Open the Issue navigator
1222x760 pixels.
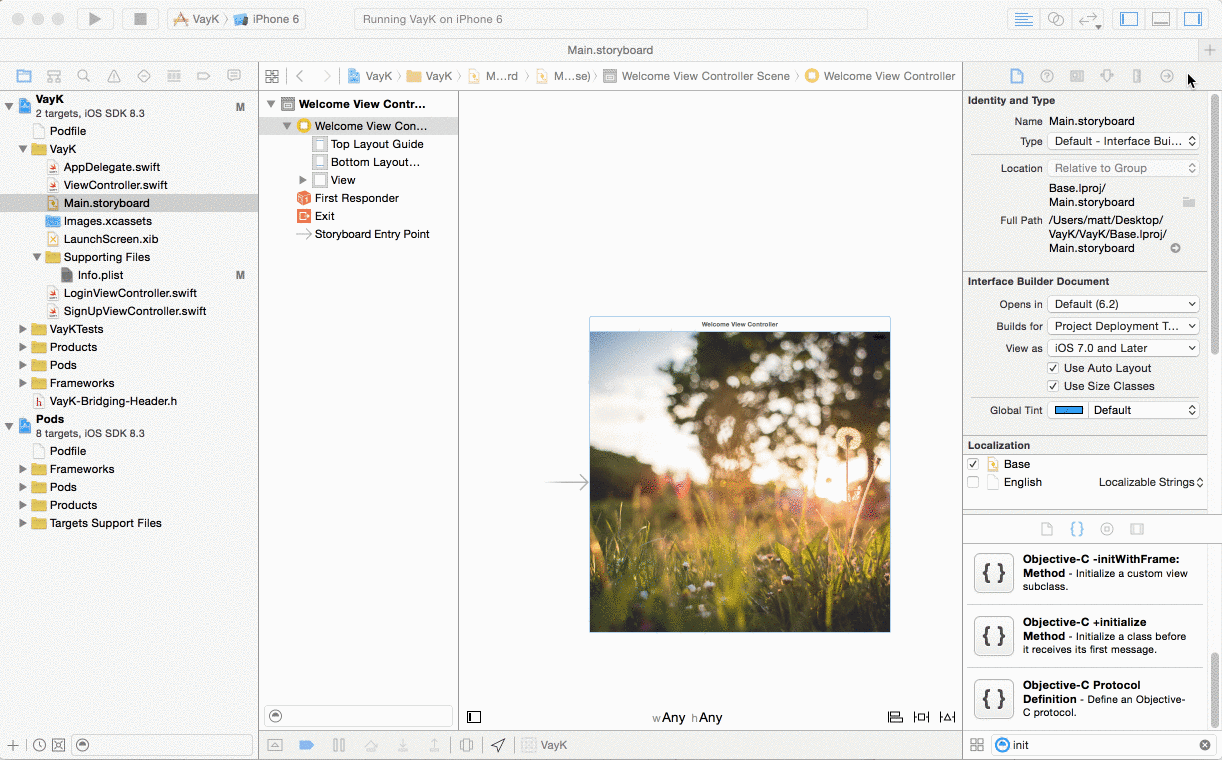[114, 76]
